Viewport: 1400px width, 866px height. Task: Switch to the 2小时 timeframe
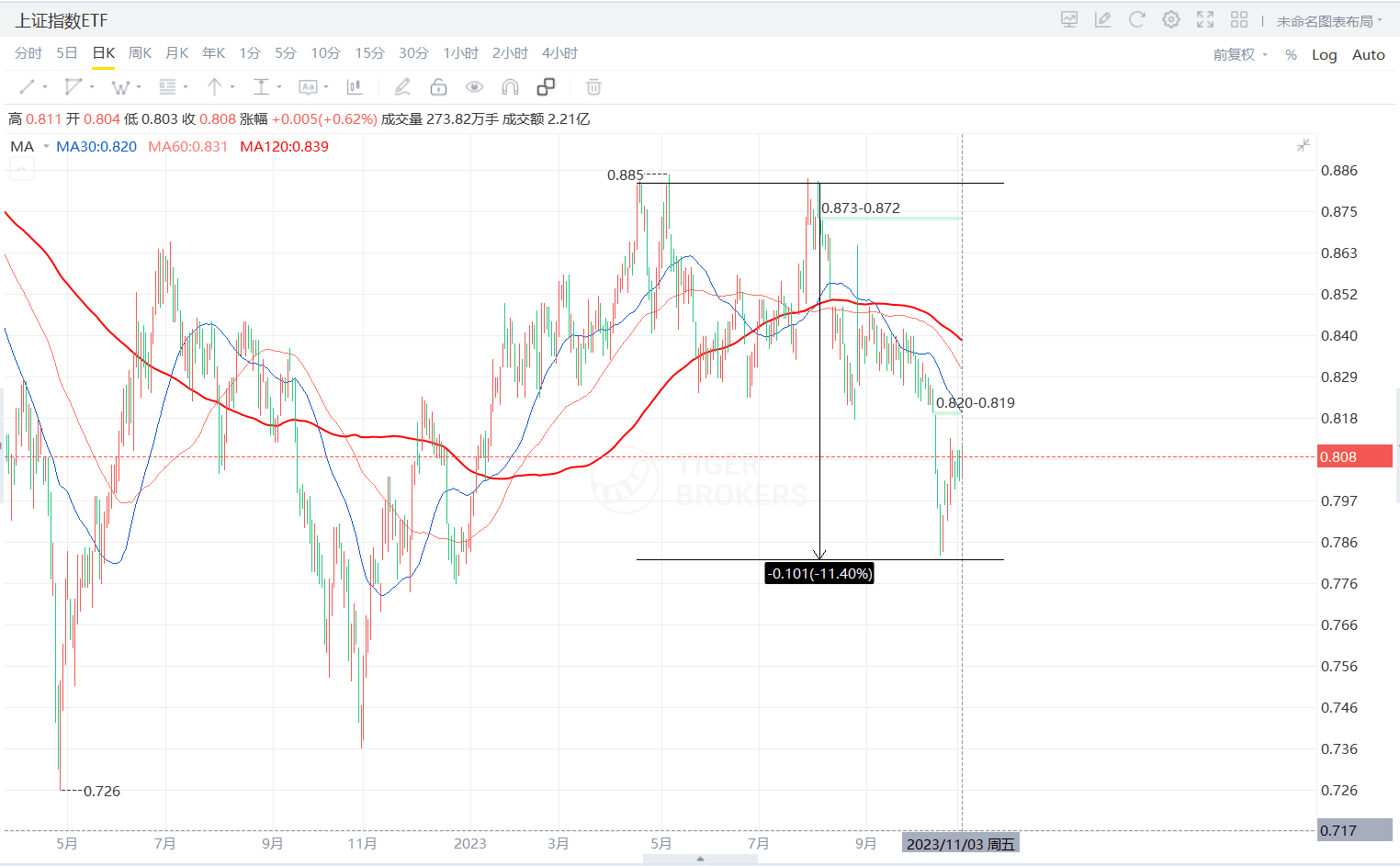(x=510, y=53)
